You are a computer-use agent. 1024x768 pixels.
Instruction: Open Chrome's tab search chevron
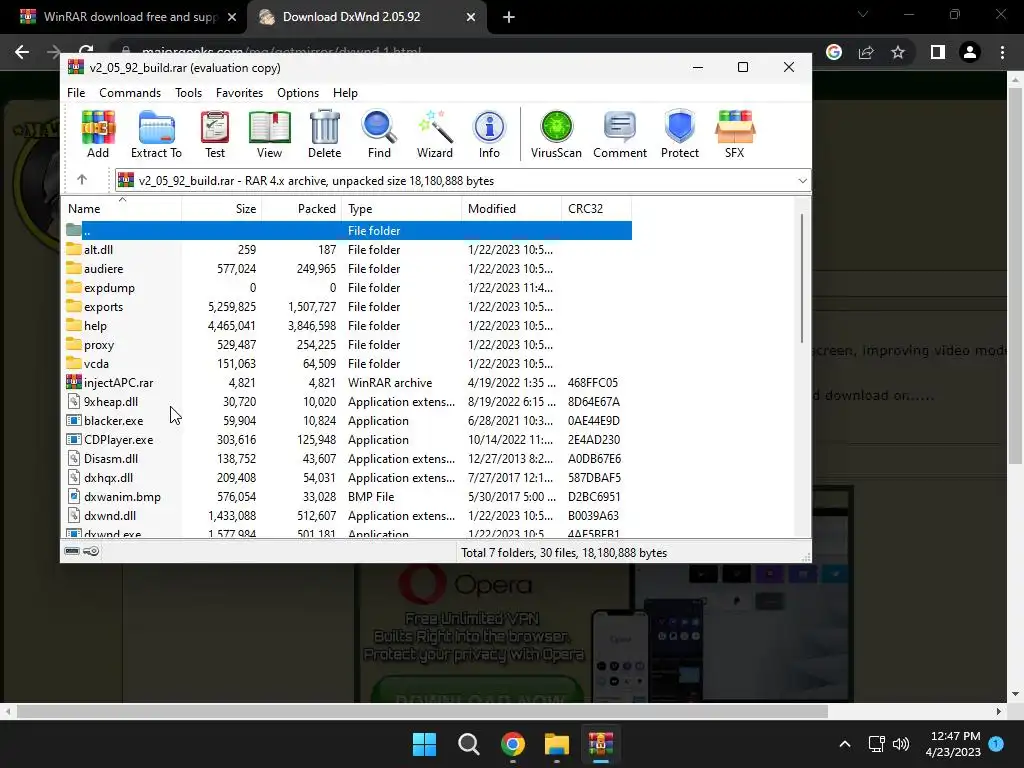[863, 14]
